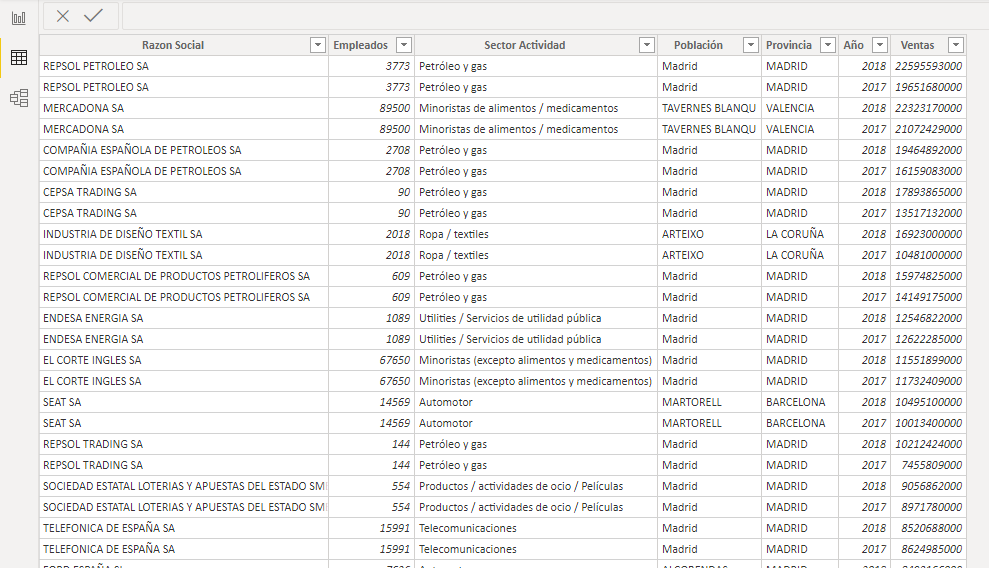Select the 12622285000 Ventas cell
Screen dimensions: 989x568
(928, 339)
